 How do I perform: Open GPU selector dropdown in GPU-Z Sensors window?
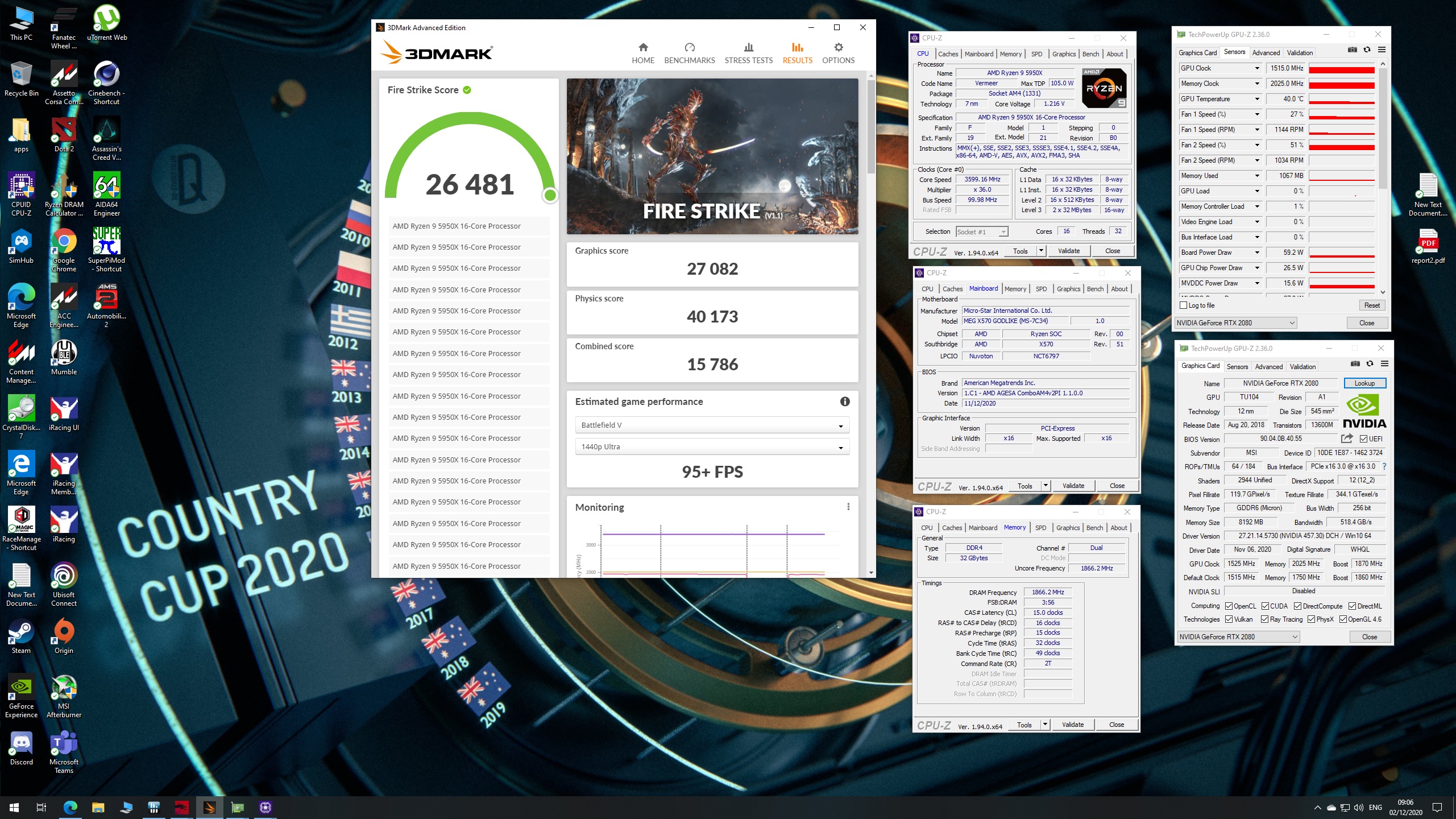tap(1235, 322)
